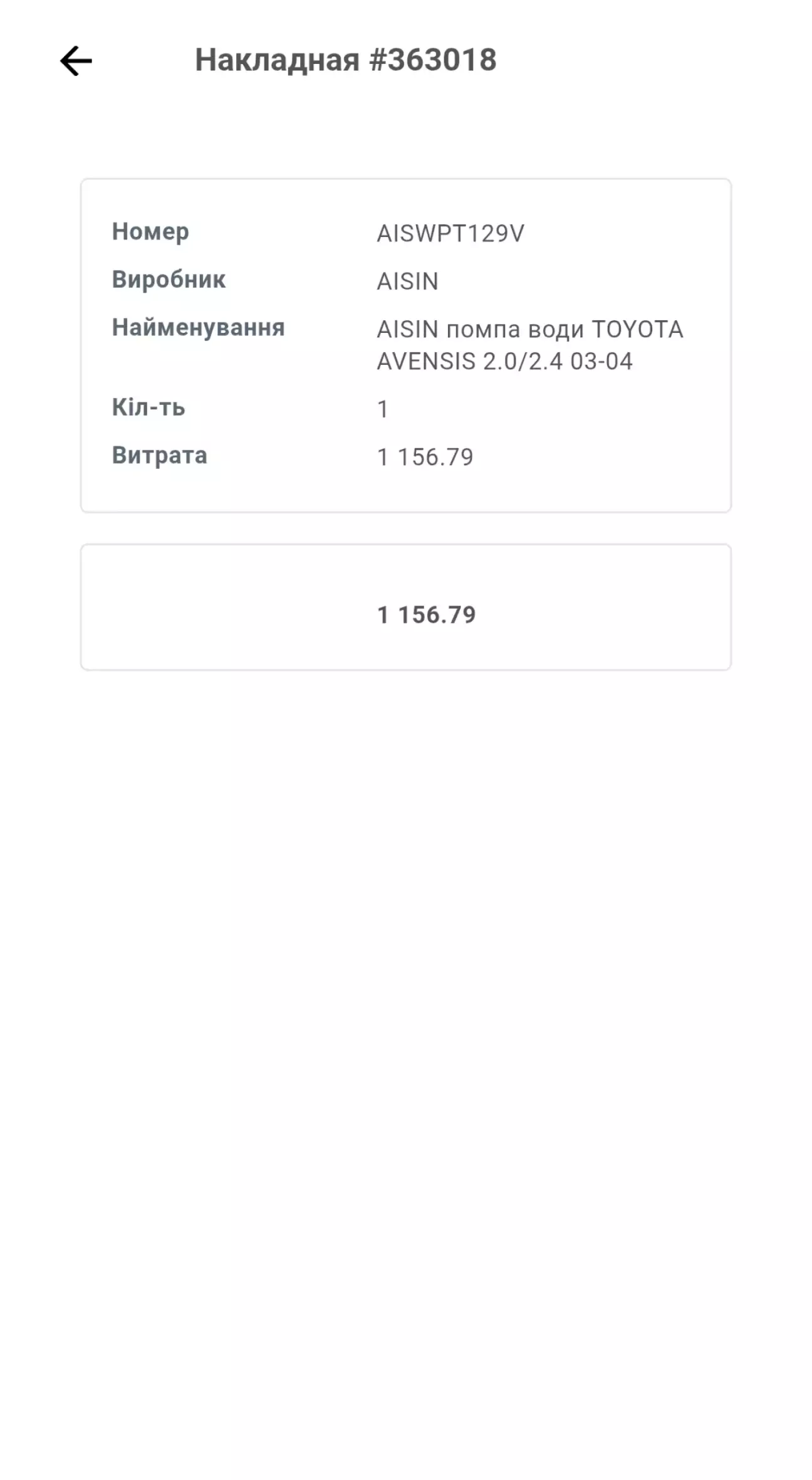The width and height of the screenshot is (812, 1480).
Task: Tap the Виробник field label
Action: tap(169, 280)
